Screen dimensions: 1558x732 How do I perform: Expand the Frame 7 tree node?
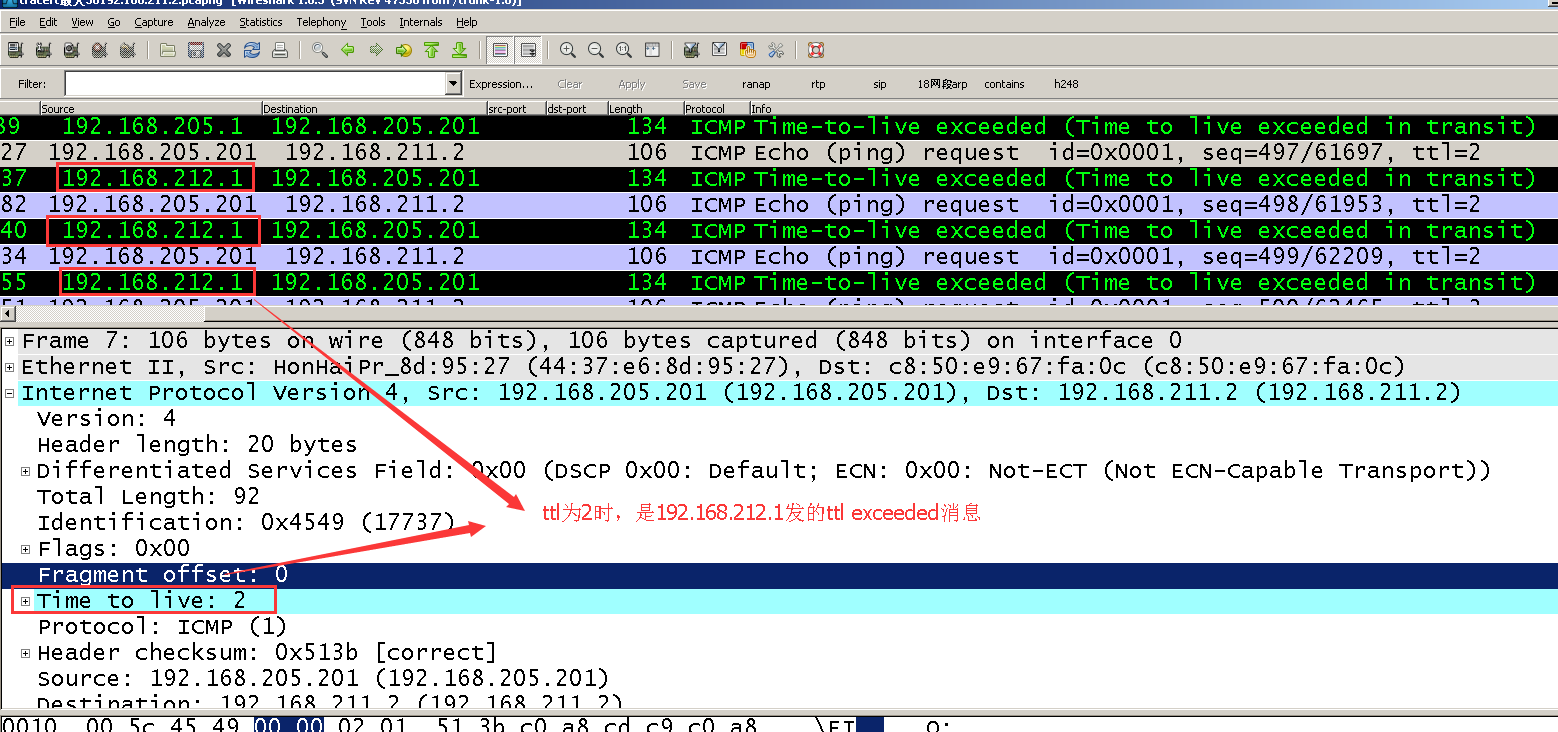(10, 341)
